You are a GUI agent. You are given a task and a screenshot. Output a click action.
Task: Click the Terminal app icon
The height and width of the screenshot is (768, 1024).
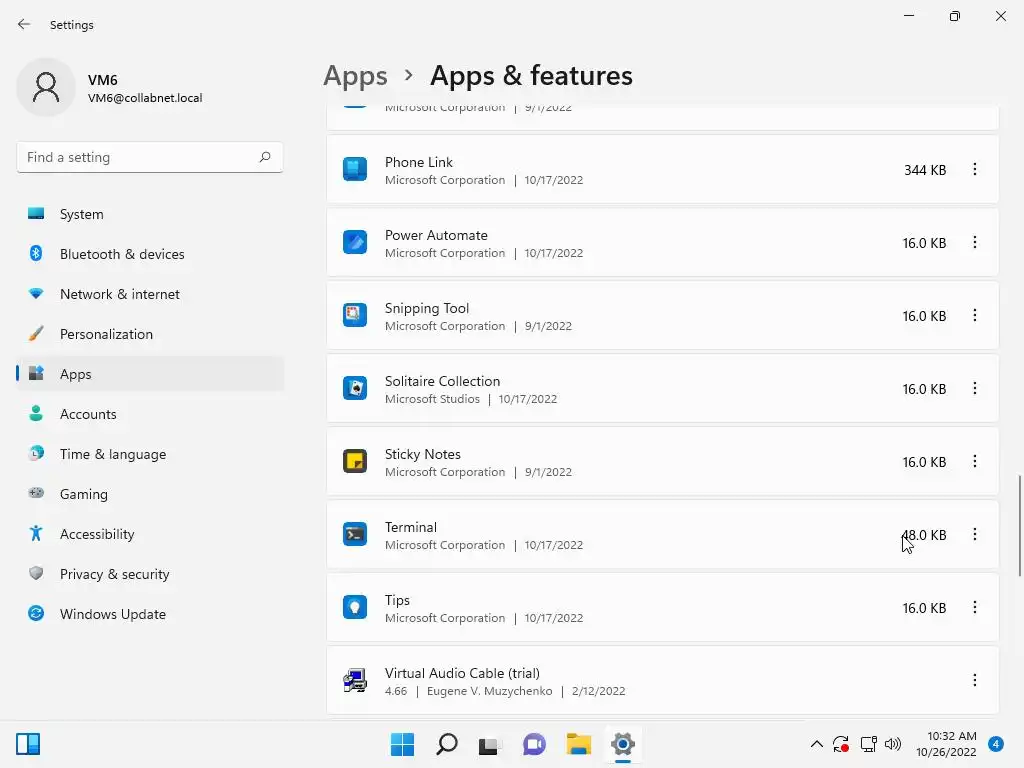[355, 535]
